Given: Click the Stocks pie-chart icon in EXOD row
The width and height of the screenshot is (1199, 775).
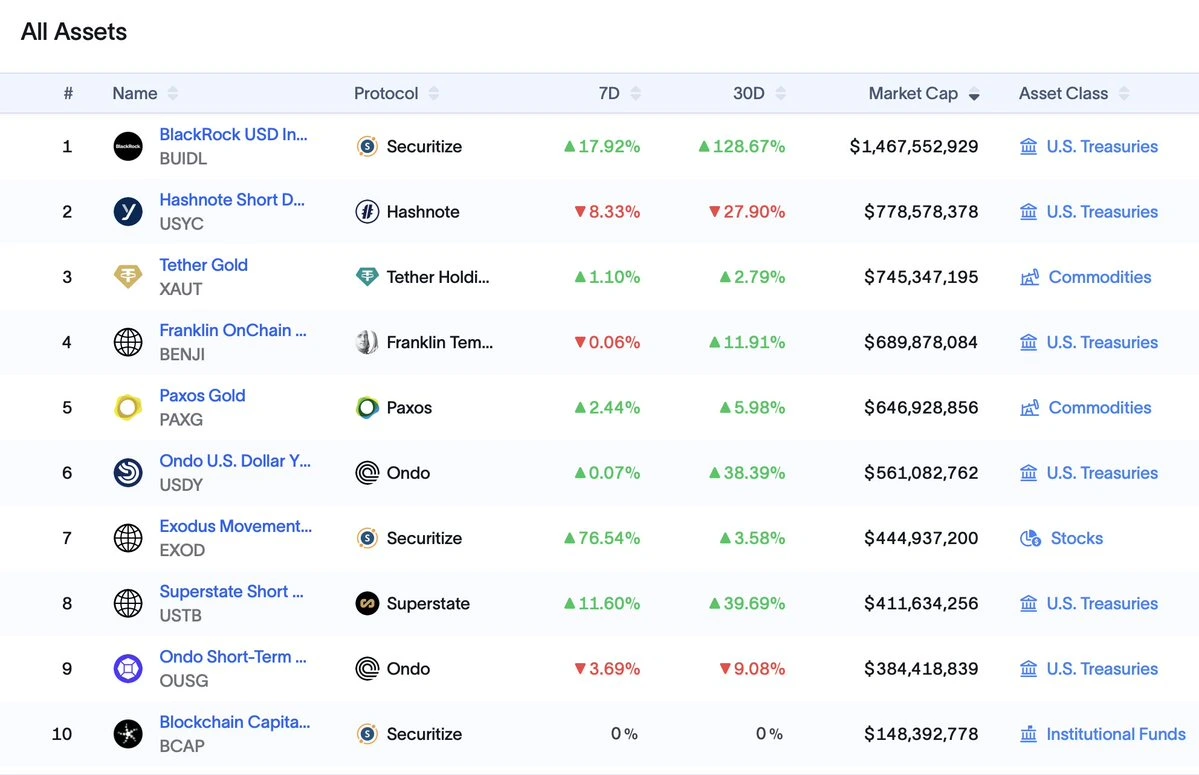Looking at the screenshot, I should click(1030, 538).
